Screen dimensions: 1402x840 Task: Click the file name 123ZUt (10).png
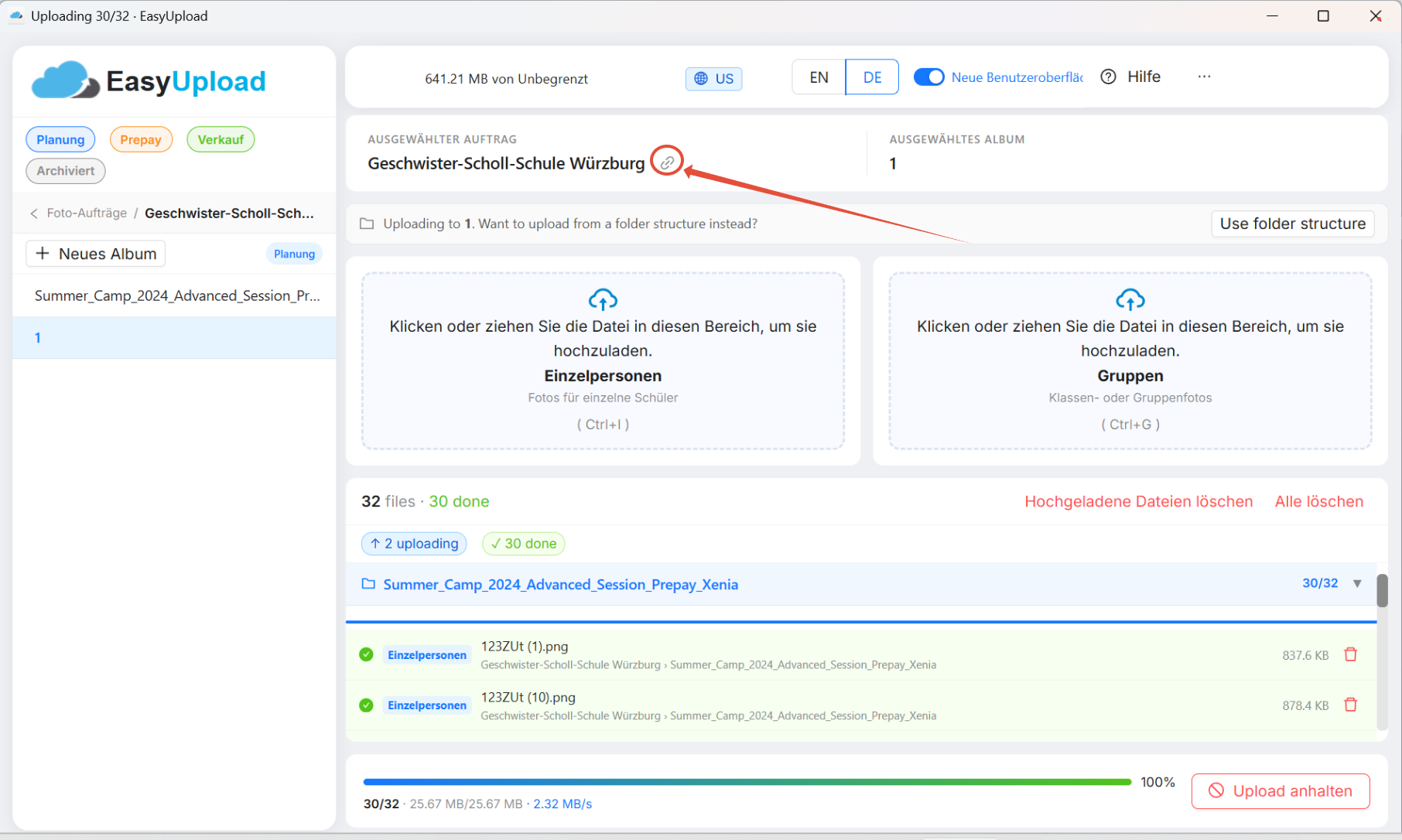pos(528,697)
